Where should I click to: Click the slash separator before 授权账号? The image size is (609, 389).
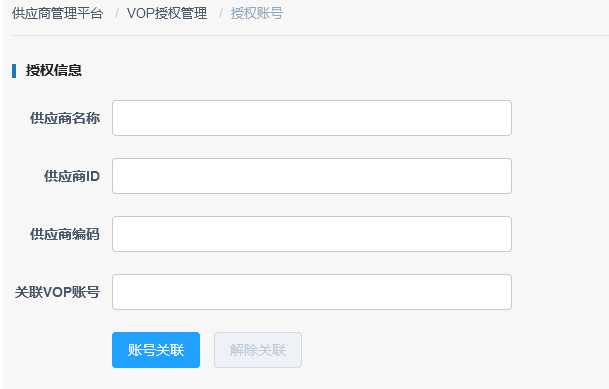(220, 14)
